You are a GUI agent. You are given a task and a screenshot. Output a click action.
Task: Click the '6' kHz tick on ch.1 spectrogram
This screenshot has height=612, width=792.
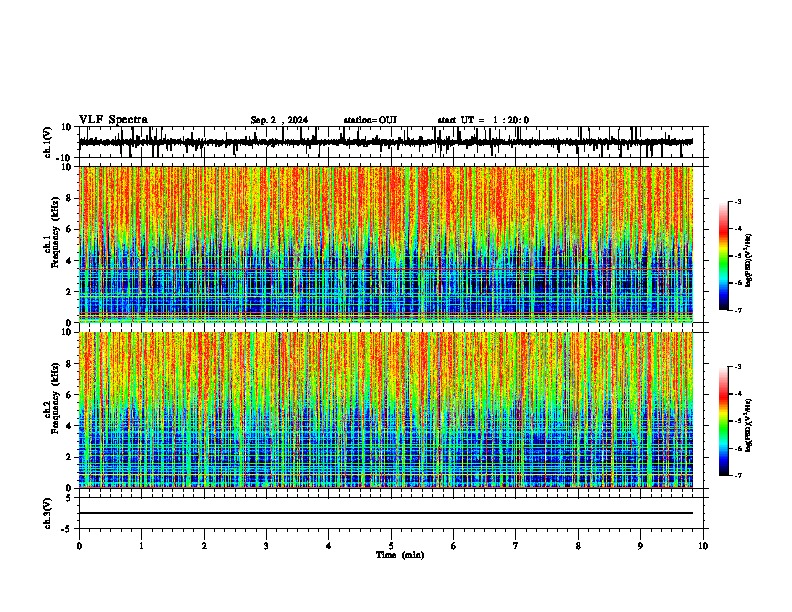coord(70,229)
